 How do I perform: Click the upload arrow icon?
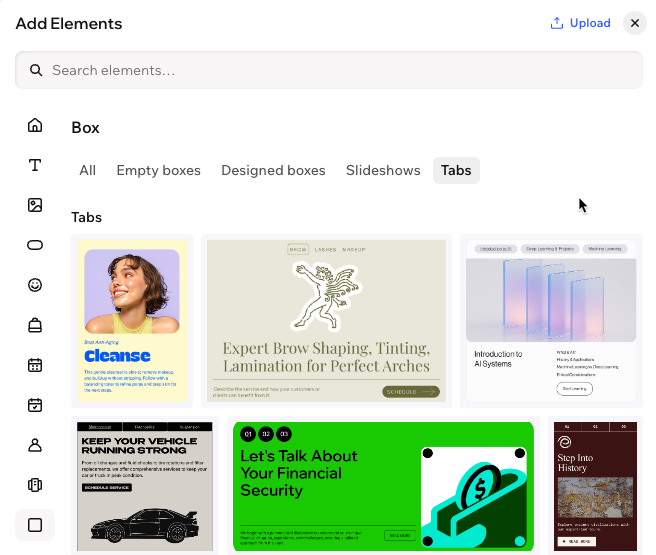pyautogui.click(x=556, y=23)
